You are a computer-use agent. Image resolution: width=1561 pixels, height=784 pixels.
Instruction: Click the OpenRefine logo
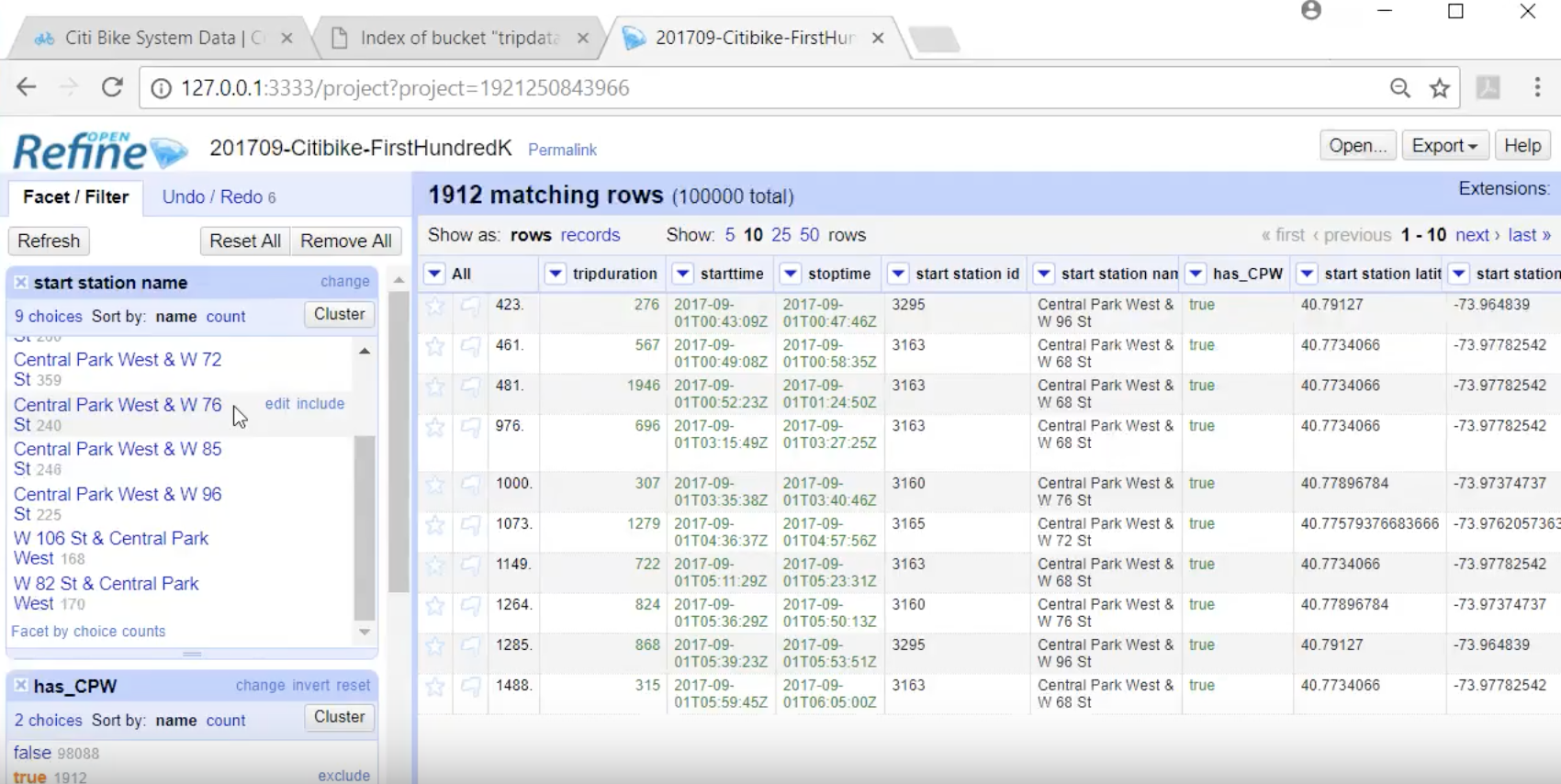(99, 150)
